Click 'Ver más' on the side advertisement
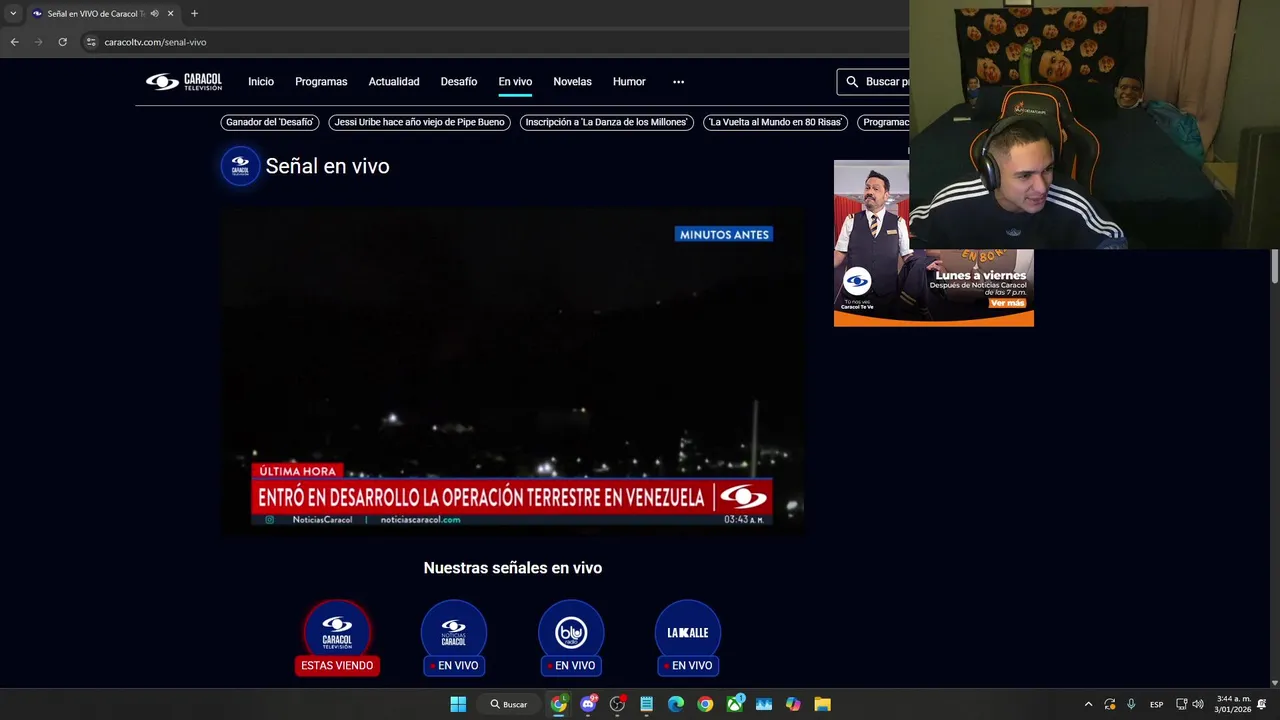Image resolution: width=1280 pixels, height=720 pixels. (x=1007, y=303)
